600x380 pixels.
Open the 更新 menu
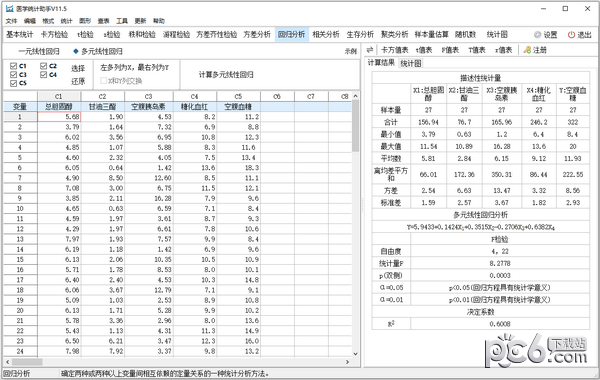tap(140, 21)
